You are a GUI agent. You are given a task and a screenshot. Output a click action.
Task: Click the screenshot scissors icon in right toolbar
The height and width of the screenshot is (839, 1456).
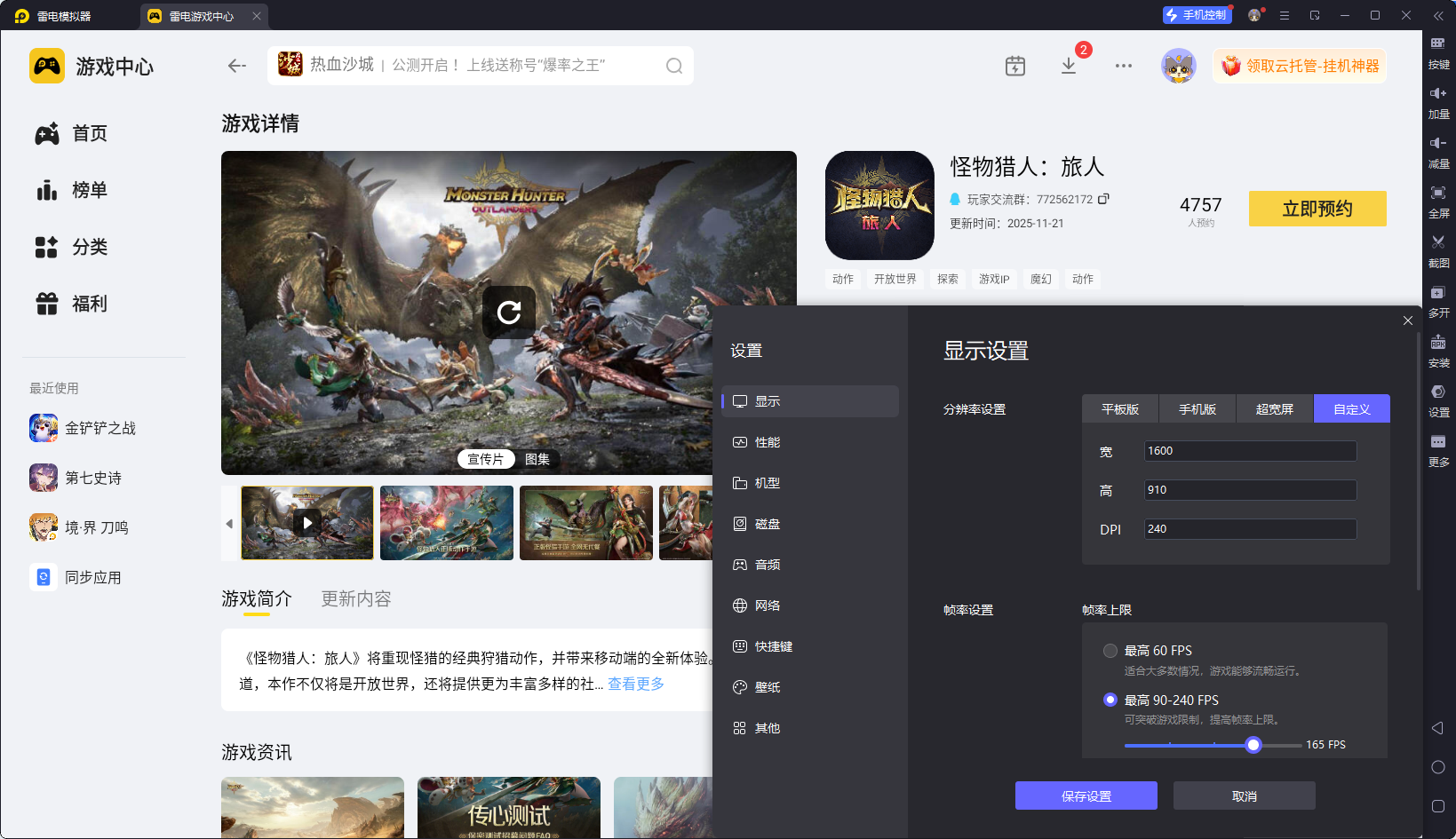(x=1438, y=242)
